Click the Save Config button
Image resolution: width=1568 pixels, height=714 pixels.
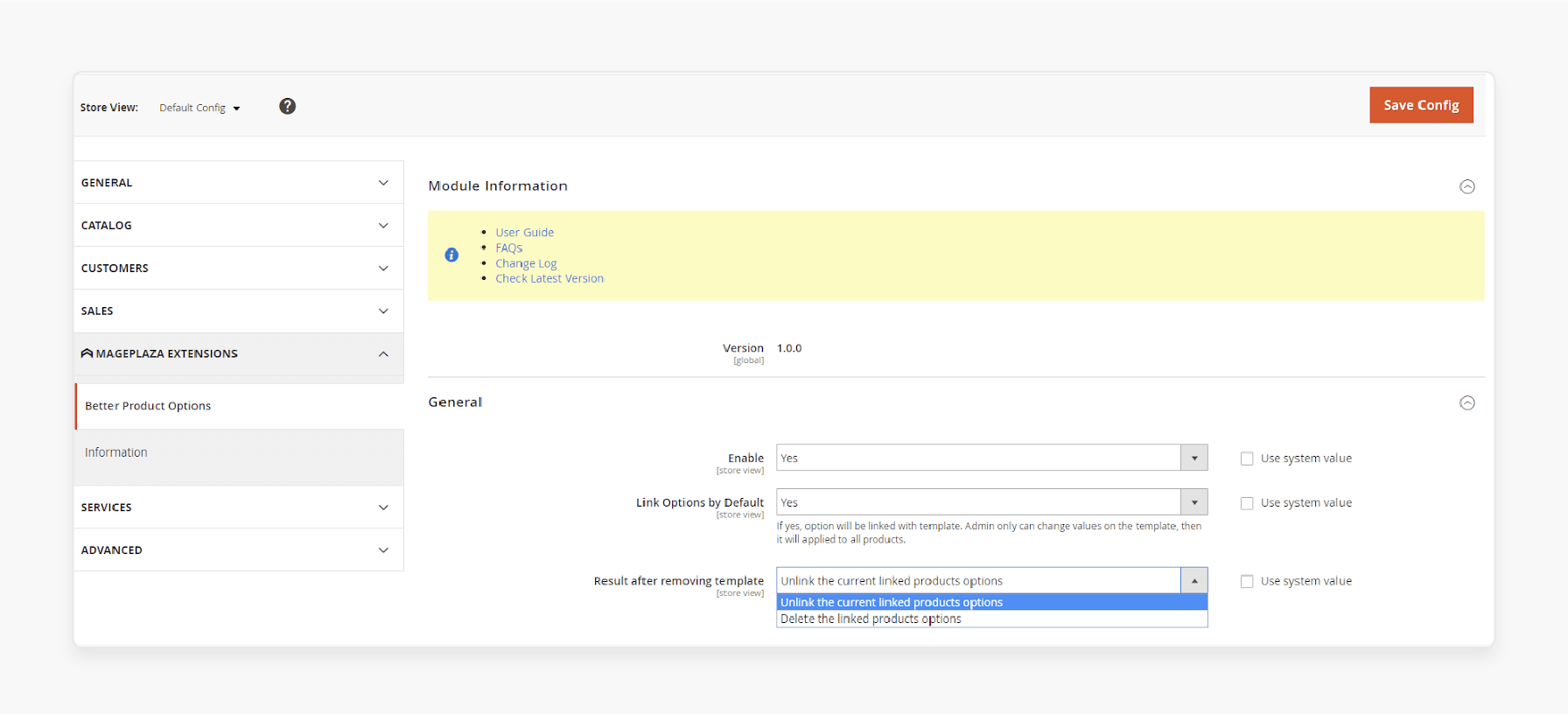click(x=1421, y=105)
